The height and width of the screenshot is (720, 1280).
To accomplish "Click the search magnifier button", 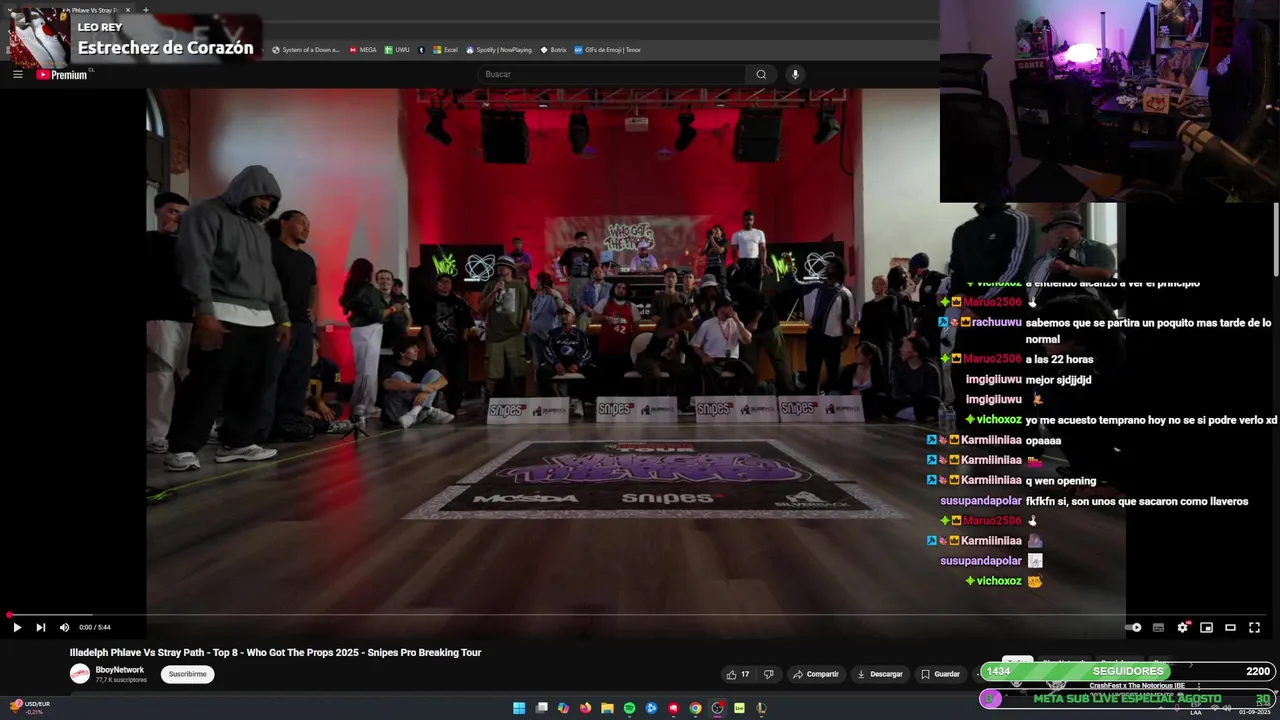I will coord(761,74).
